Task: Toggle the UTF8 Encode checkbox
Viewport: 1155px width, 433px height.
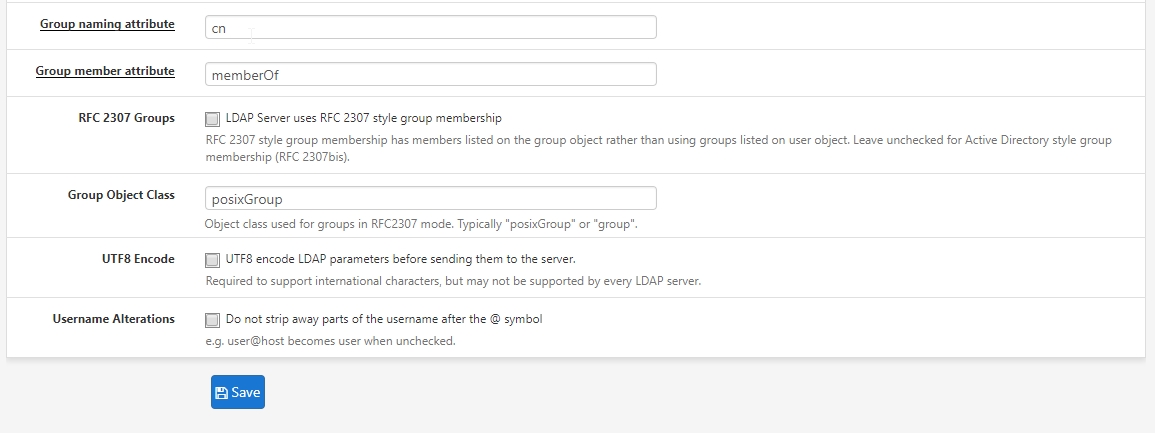Action: tap(212, 261)
